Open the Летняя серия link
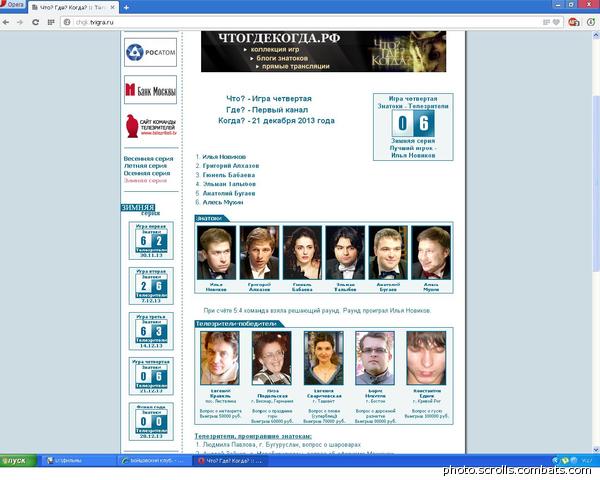The image size is (600, 480). tap(145, 166)
